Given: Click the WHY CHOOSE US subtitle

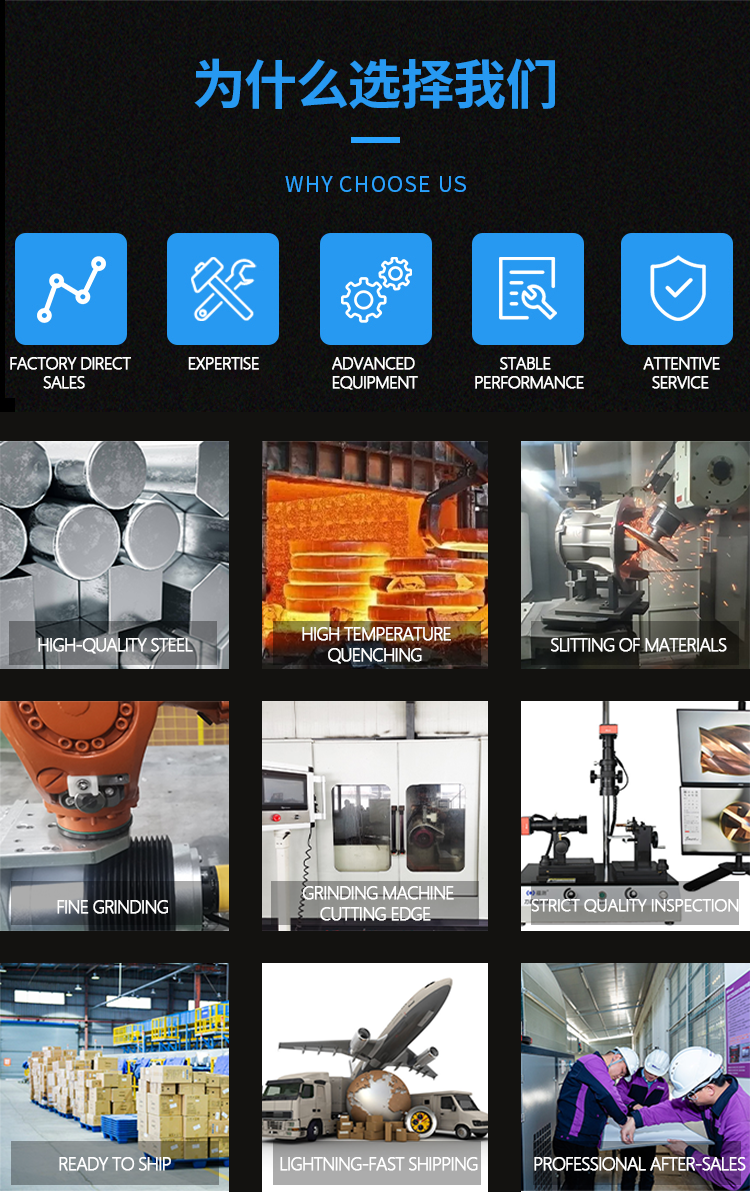Looking at the screenshot, I should [375, 184].
